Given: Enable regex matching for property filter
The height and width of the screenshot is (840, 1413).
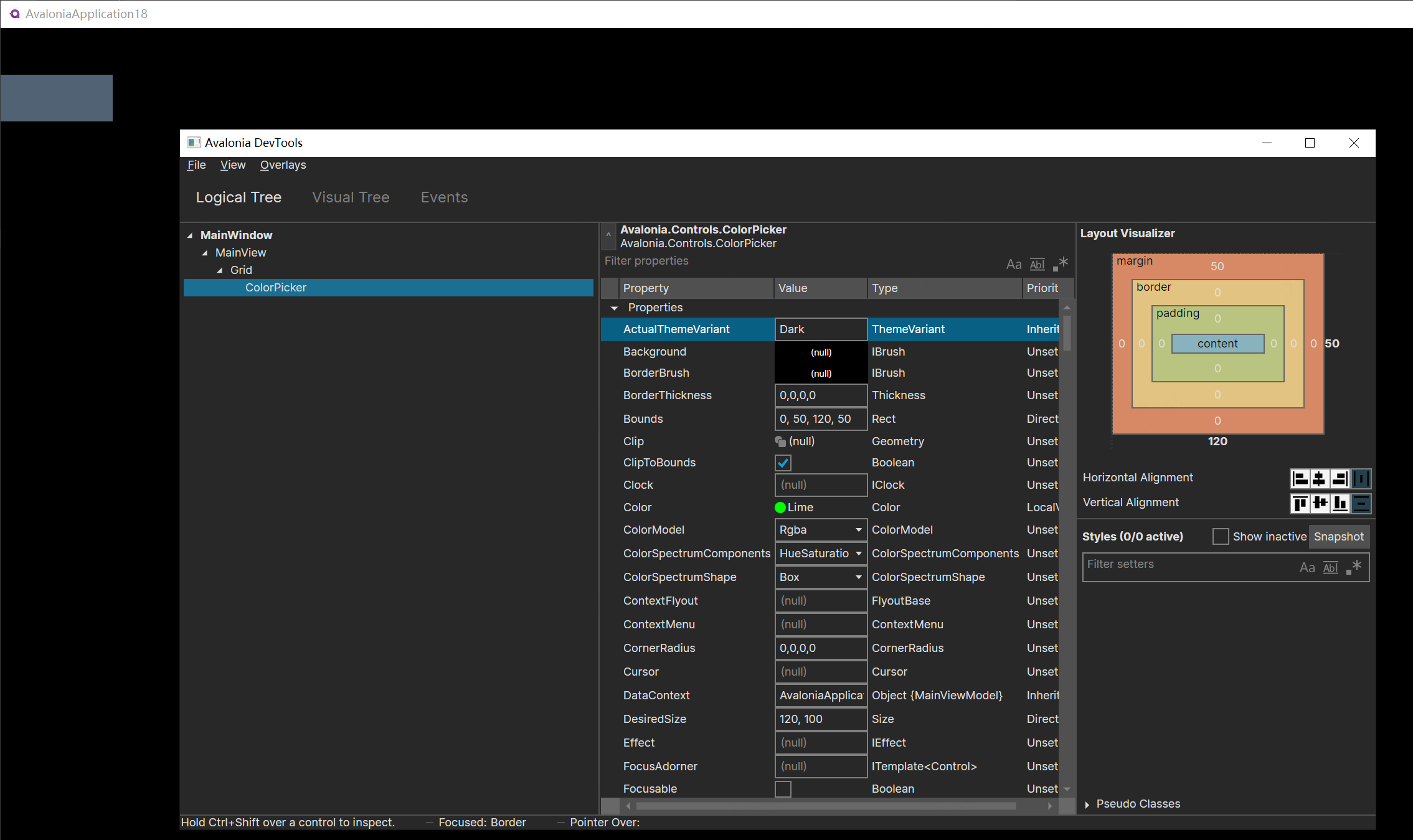Looking at the screenshot, I should pos(1061,263).
